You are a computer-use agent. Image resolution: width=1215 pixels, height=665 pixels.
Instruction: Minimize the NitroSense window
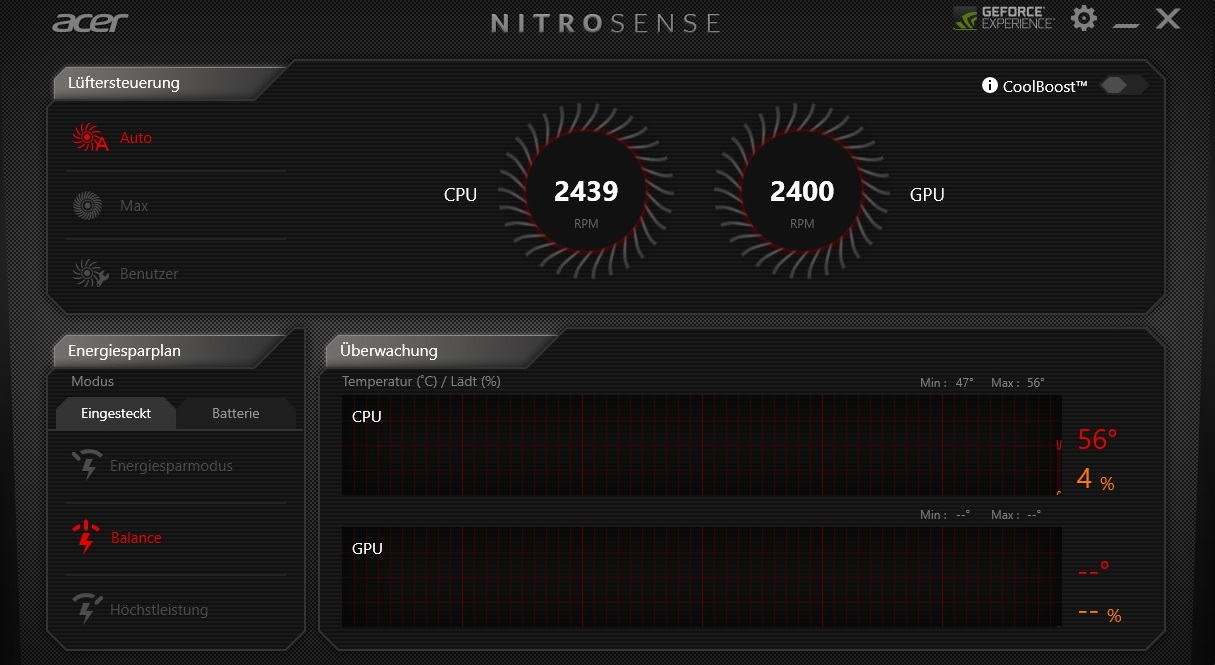tap(1126, 22)
